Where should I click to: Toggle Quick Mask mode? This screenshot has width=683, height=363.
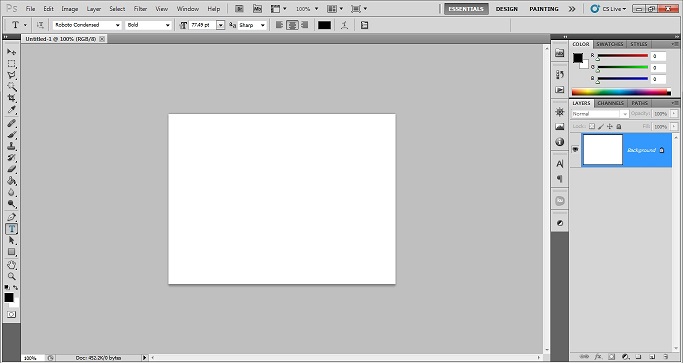click(x=11, y=314)
